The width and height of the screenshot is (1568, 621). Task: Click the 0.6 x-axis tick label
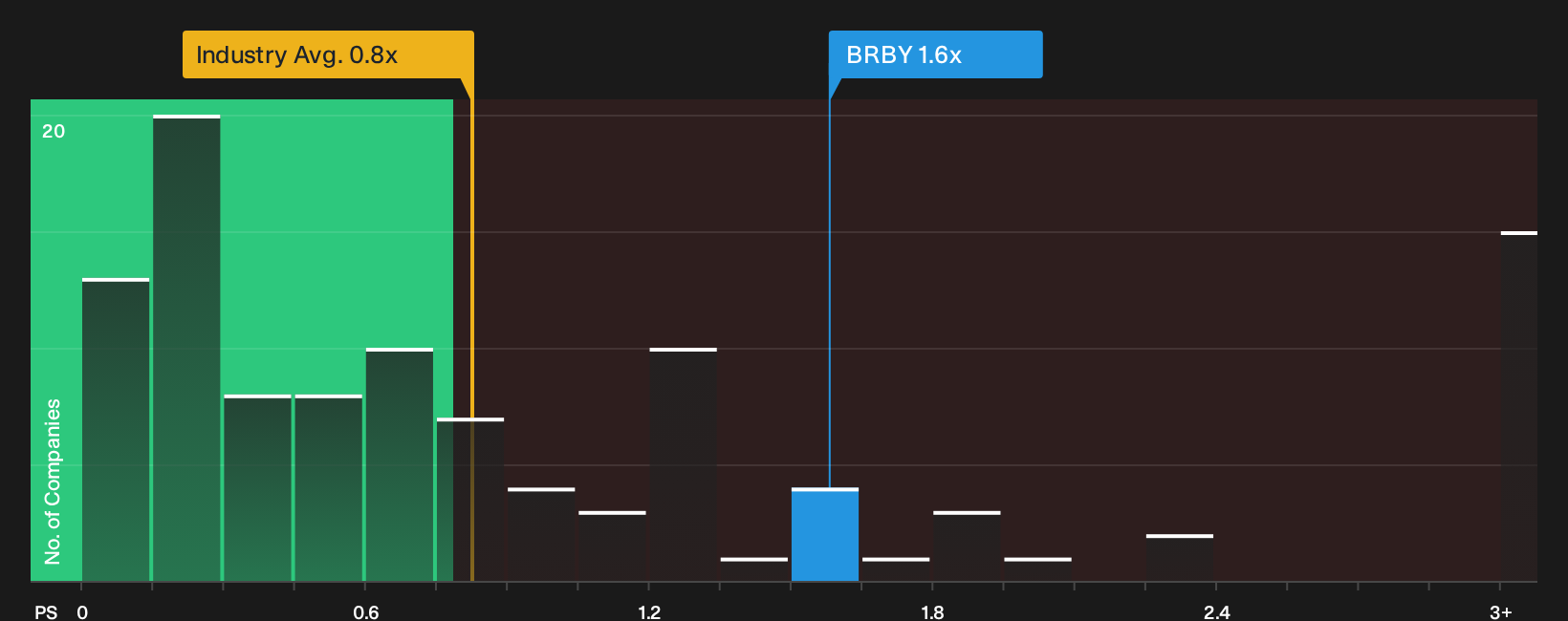tap(366, 612)
